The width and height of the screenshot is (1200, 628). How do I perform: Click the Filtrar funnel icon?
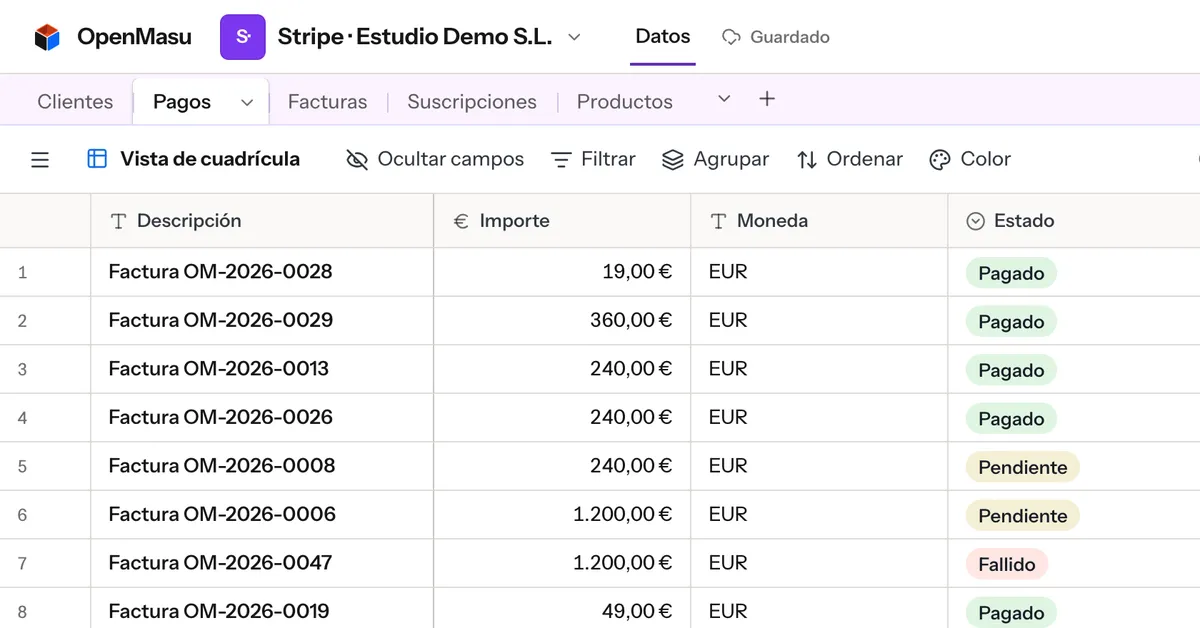click(x=562, y=159)
